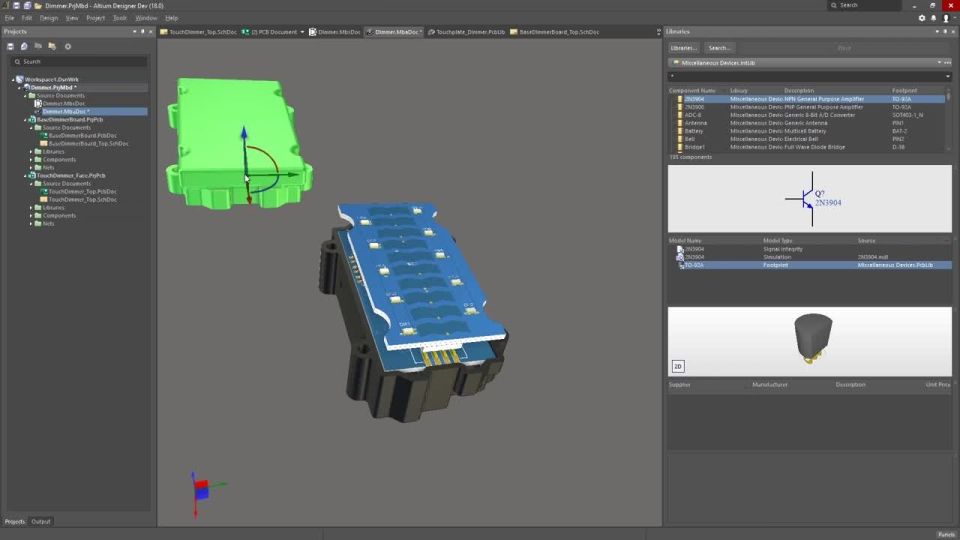The width and height of the screenshot is (960, 540).
Task: Open project folder icon with arrow
Action: [x=52, y=47]
